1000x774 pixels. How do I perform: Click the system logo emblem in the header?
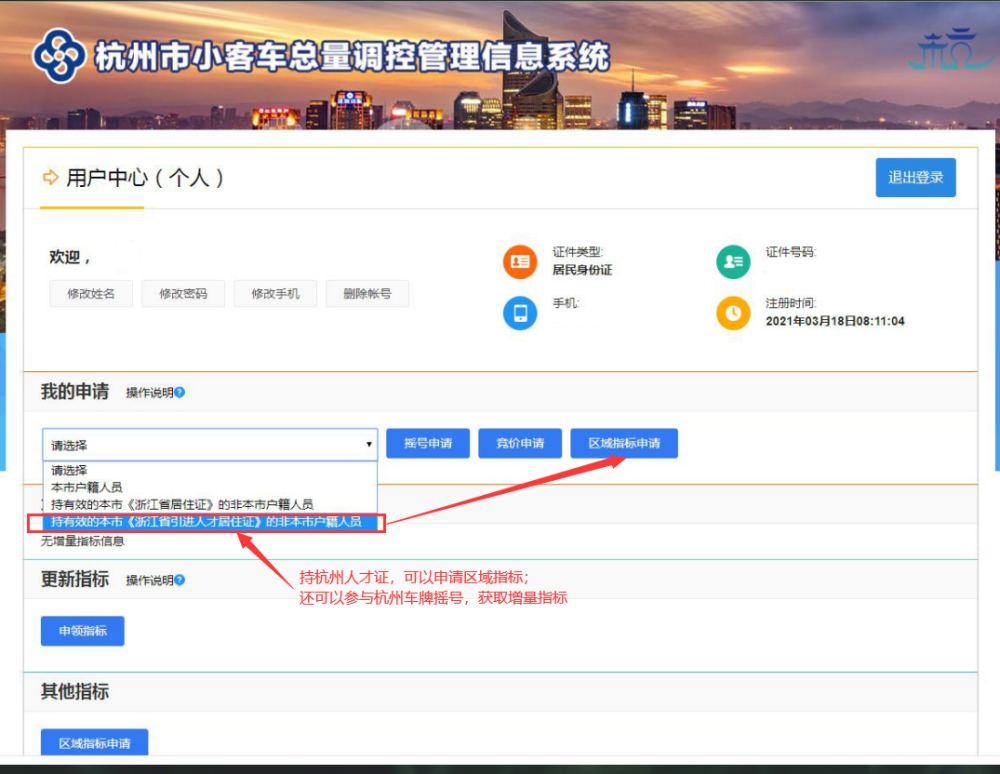[x=59, y=56]
